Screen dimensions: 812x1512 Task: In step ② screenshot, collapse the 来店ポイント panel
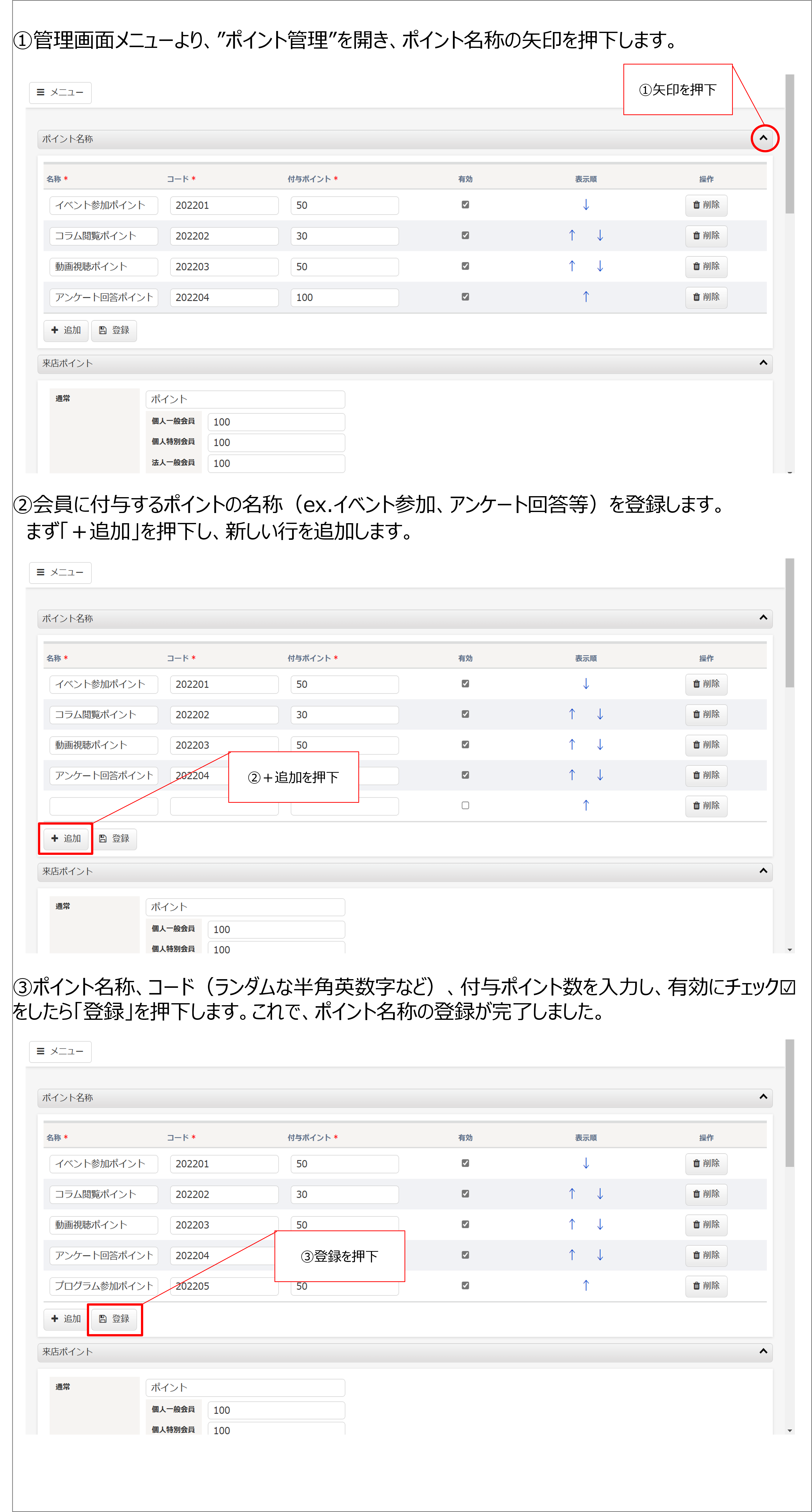pyautogui.click(x=763, y=870)
